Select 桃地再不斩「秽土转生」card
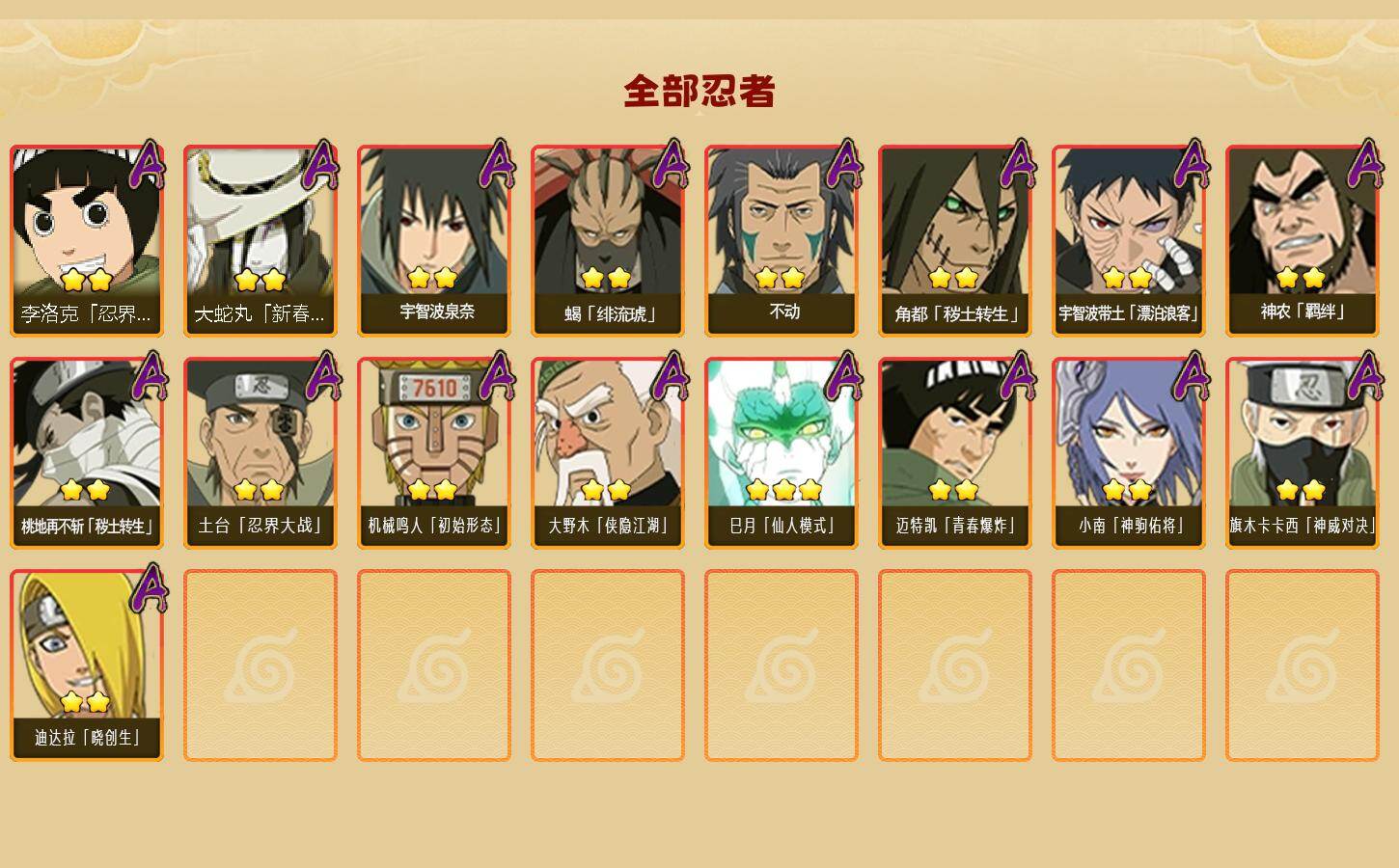This screenshot has height=868, width=1399. point(87,453)
